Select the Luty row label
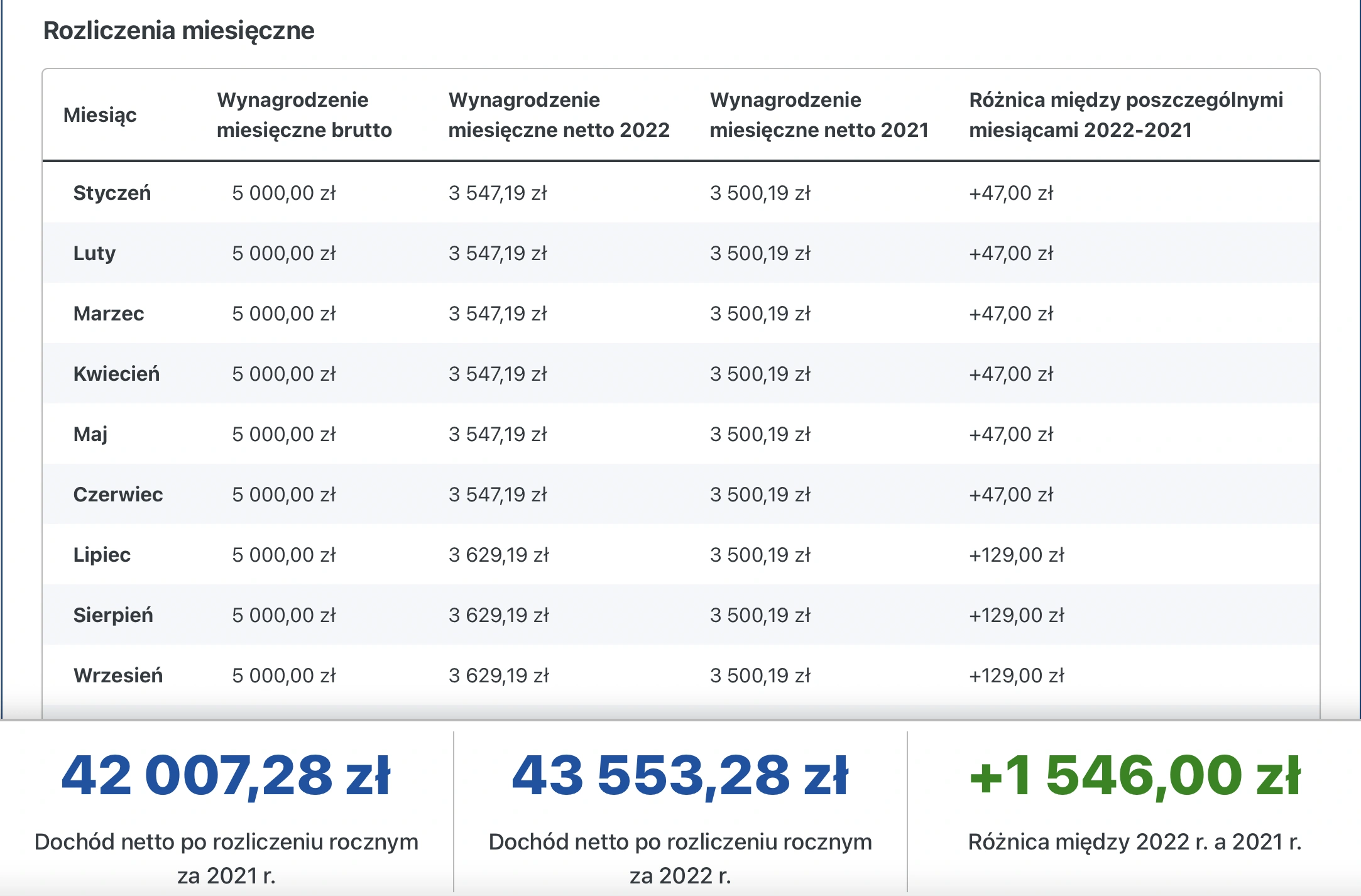 pyautogui.click(x=94, y=253)
